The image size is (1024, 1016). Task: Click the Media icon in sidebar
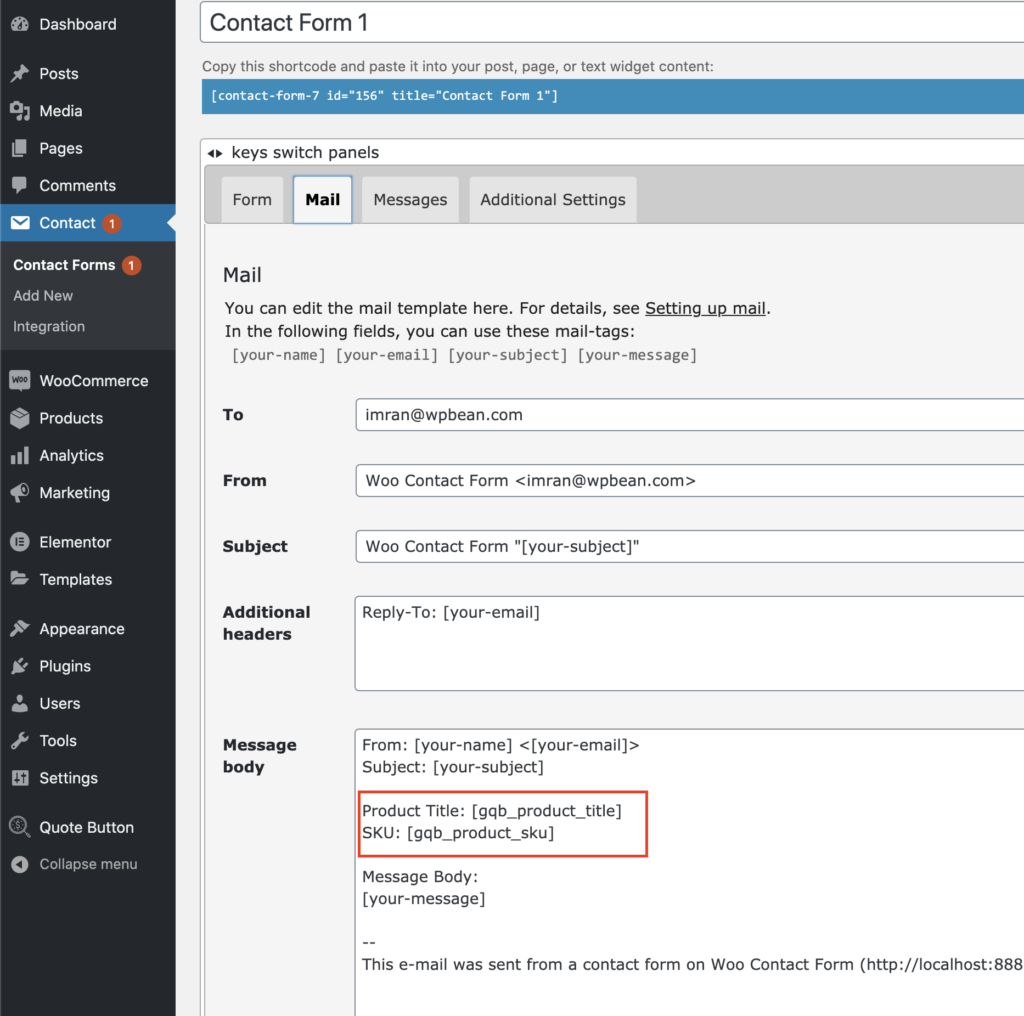(20, 111)
